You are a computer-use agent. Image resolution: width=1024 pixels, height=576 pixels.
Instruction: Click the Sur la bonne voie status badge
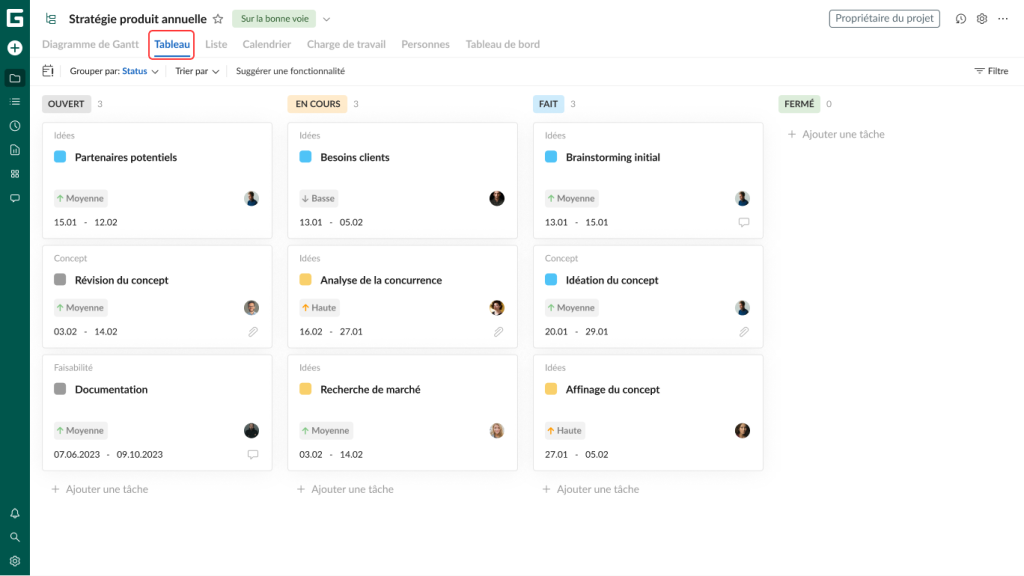[274, 18]
